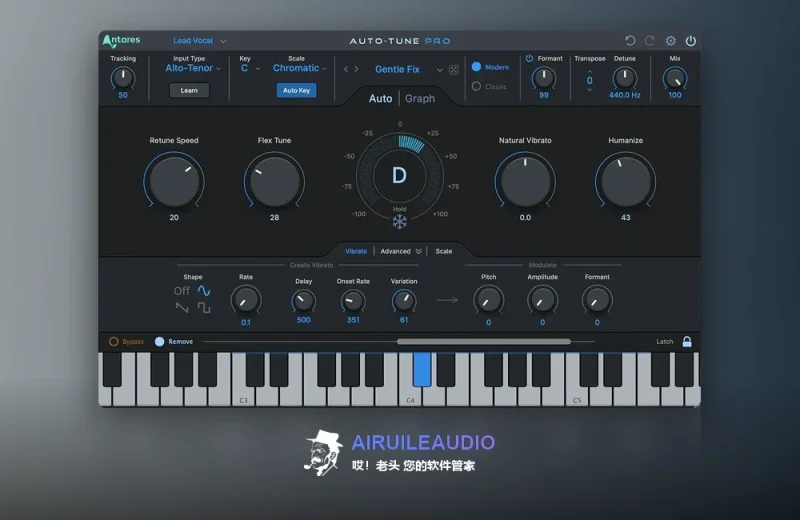Open the Gentle Fix preset dropdown

pos(408,69)
